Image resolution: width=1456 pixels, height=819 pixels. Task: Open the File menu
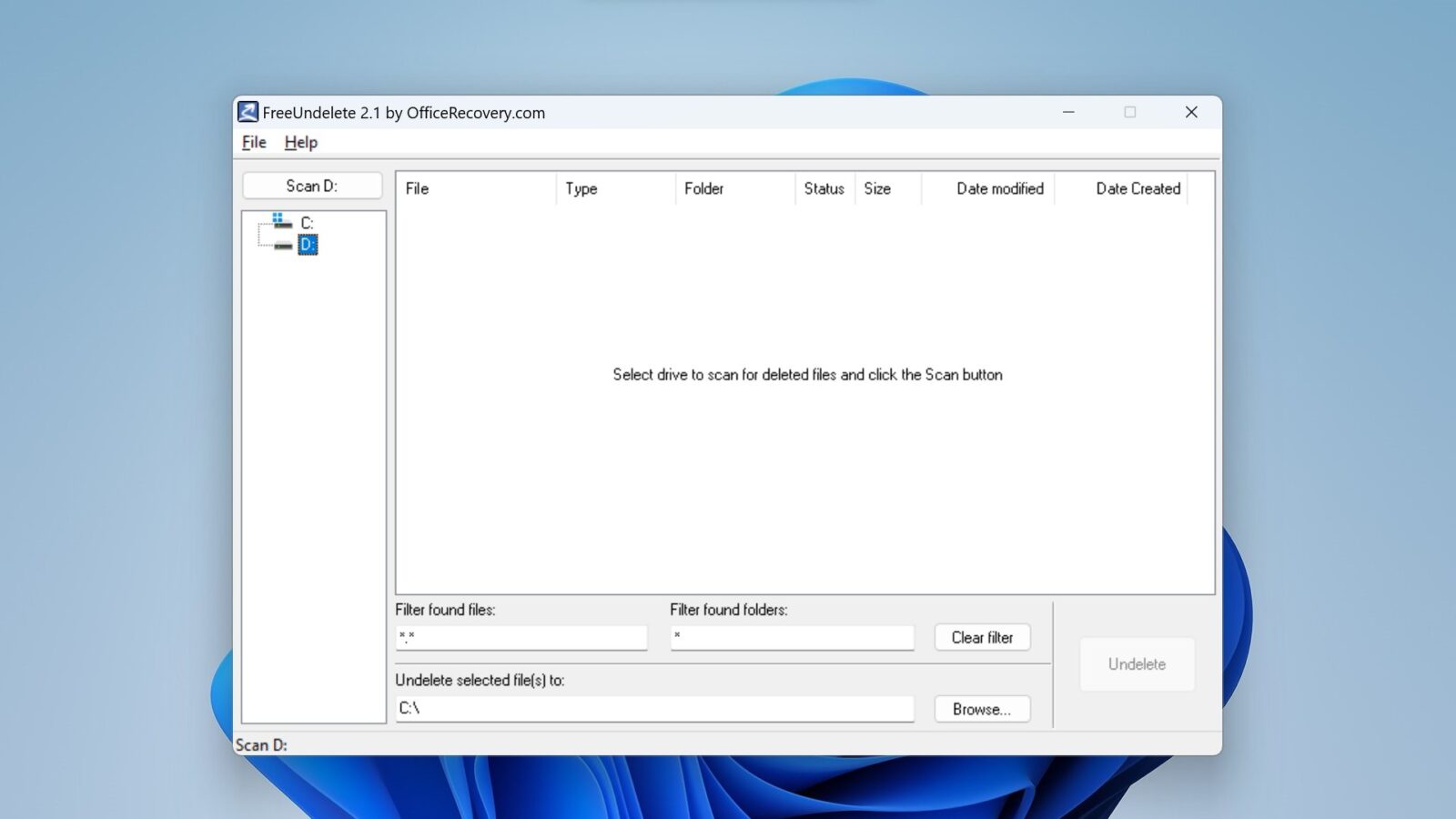pos(252,142)
